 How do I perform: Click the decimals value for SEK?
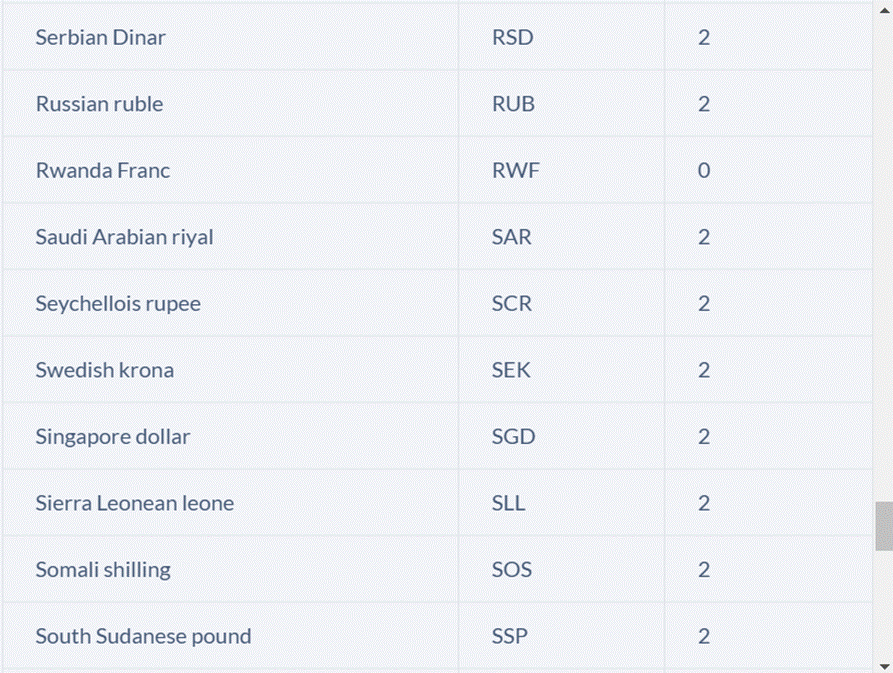pos(704,370)
